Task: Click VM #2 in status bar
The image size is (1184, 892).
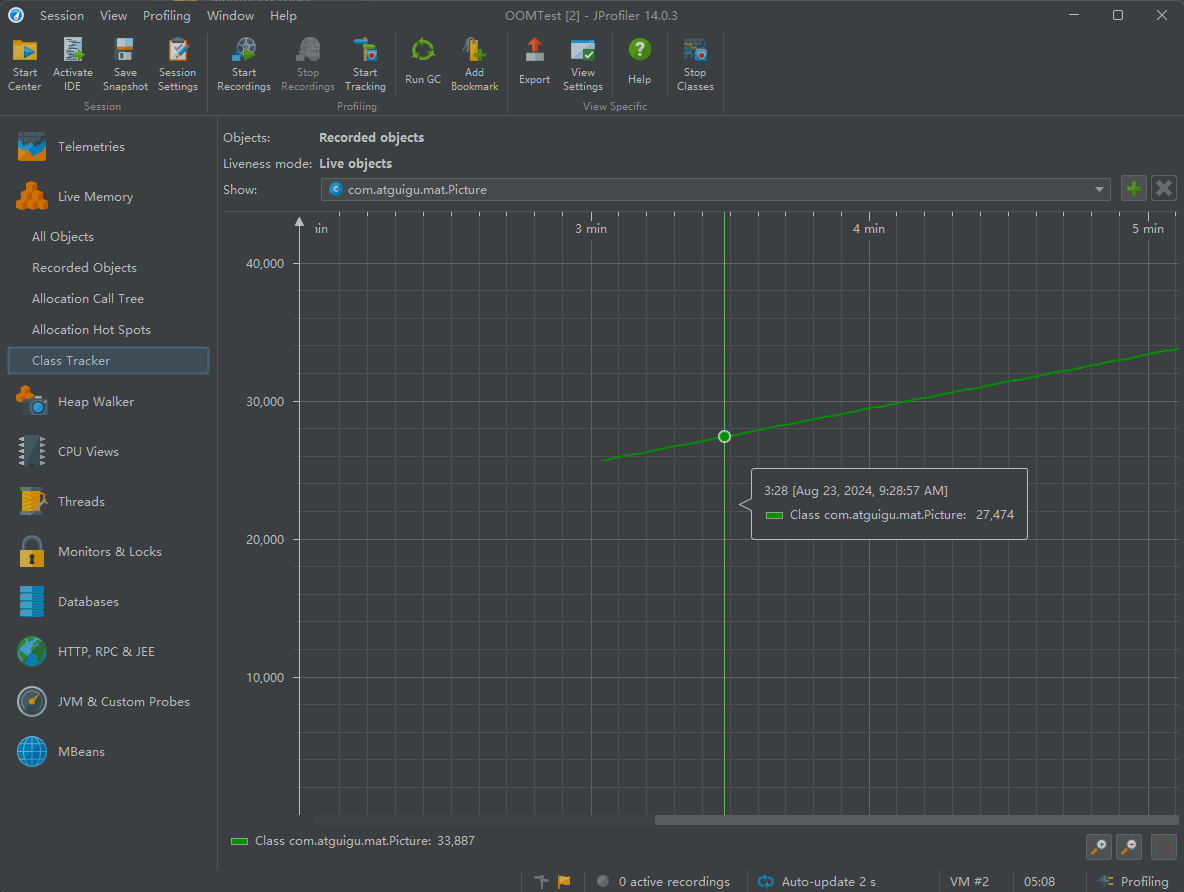Action: pos(969,881)
